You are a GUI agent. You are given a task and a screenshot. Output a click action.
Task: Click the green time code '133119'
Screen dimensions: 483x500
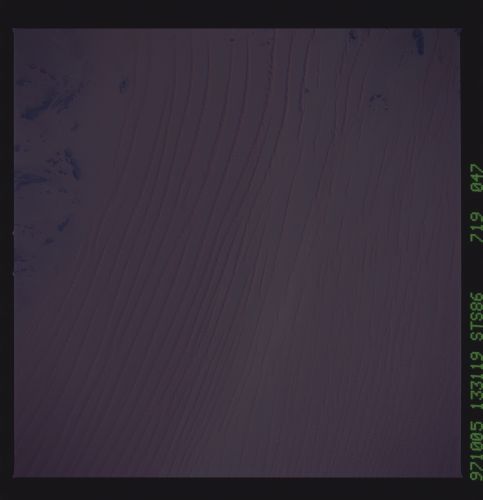[x=476, y=380]
